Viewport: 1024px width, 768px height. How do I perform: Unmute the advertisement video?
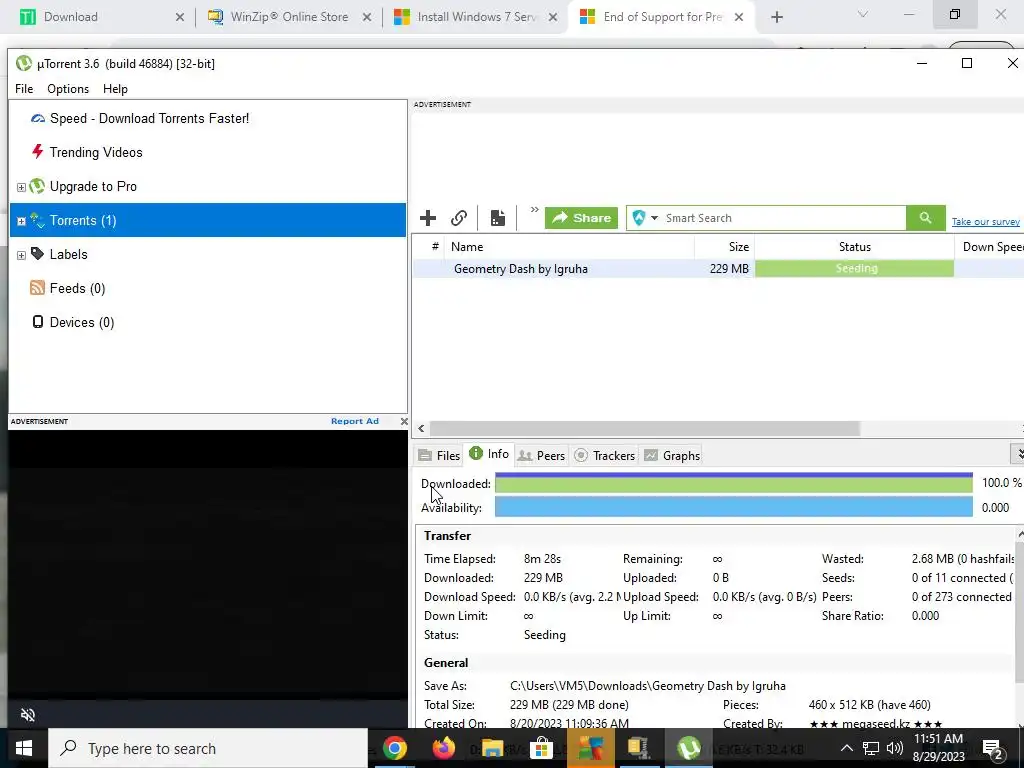pos(27,714)
